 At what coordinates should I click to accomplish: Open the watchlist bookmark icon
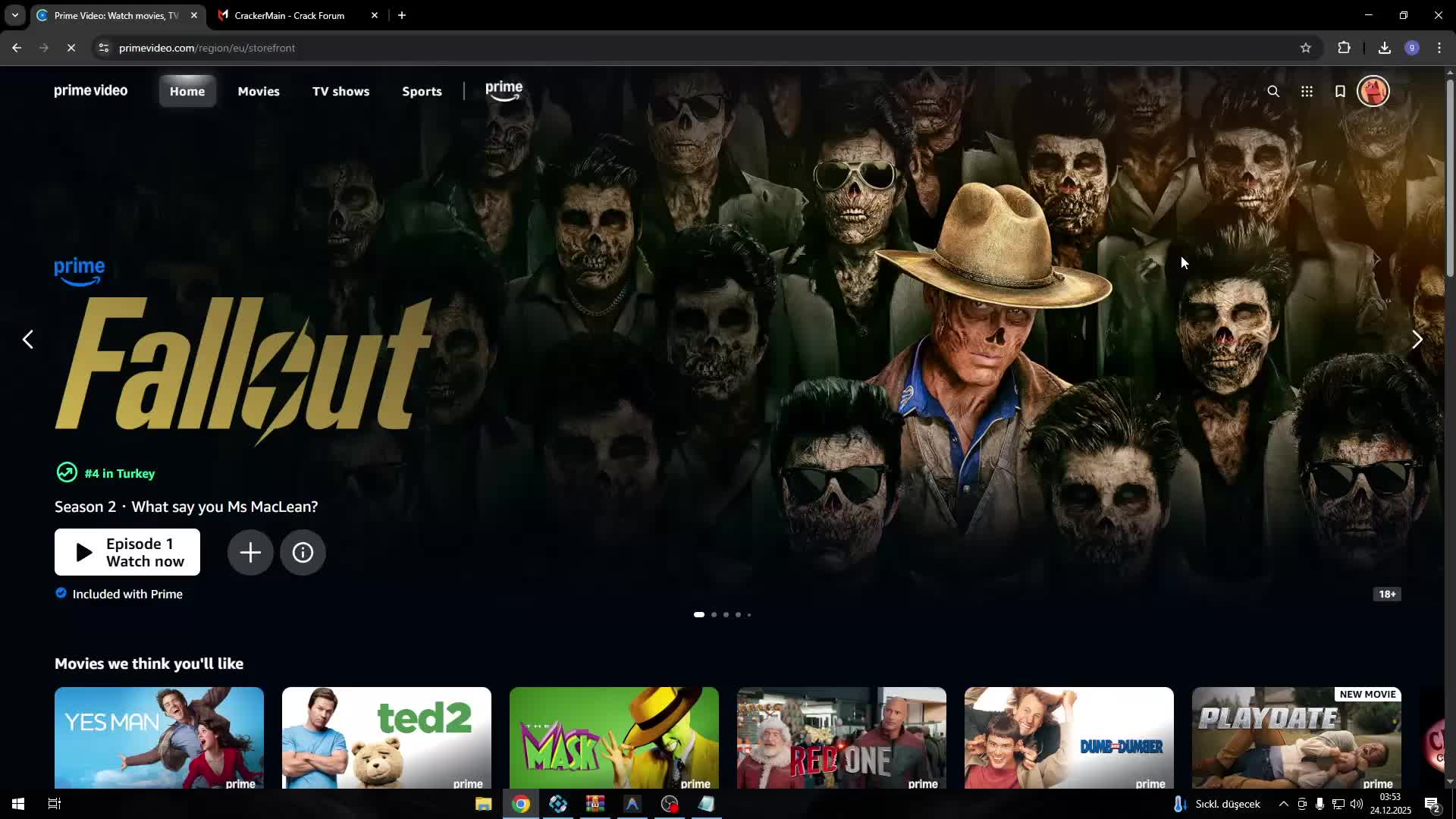click(x=1340, y=91)
